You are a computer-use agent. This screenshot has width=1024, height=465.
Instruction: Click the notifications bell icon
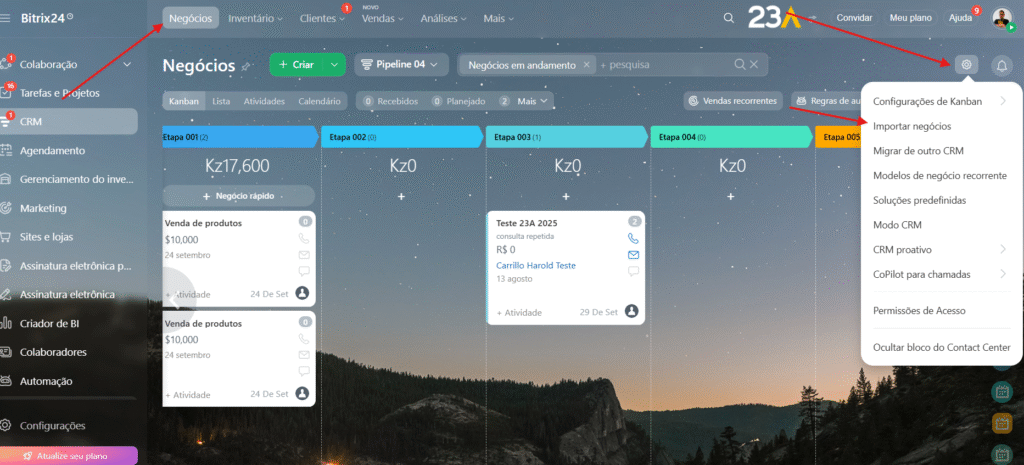tap(1002, 65)
